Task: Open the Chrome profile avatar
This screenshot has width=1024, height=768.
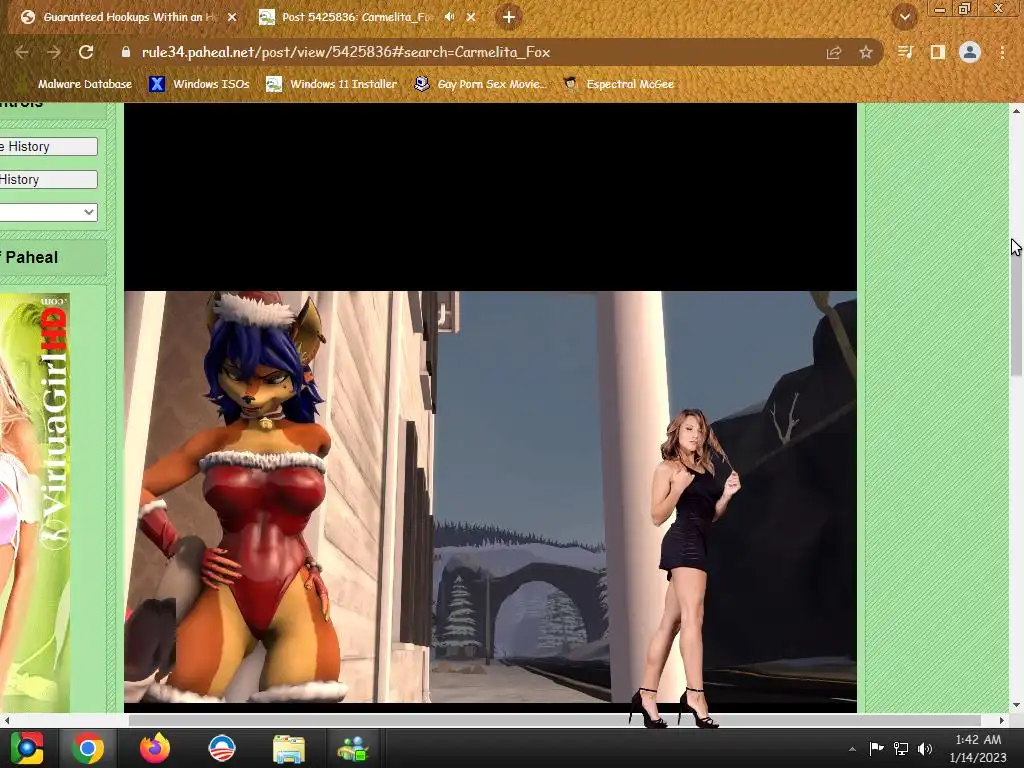Action: [x=970, y=52]
